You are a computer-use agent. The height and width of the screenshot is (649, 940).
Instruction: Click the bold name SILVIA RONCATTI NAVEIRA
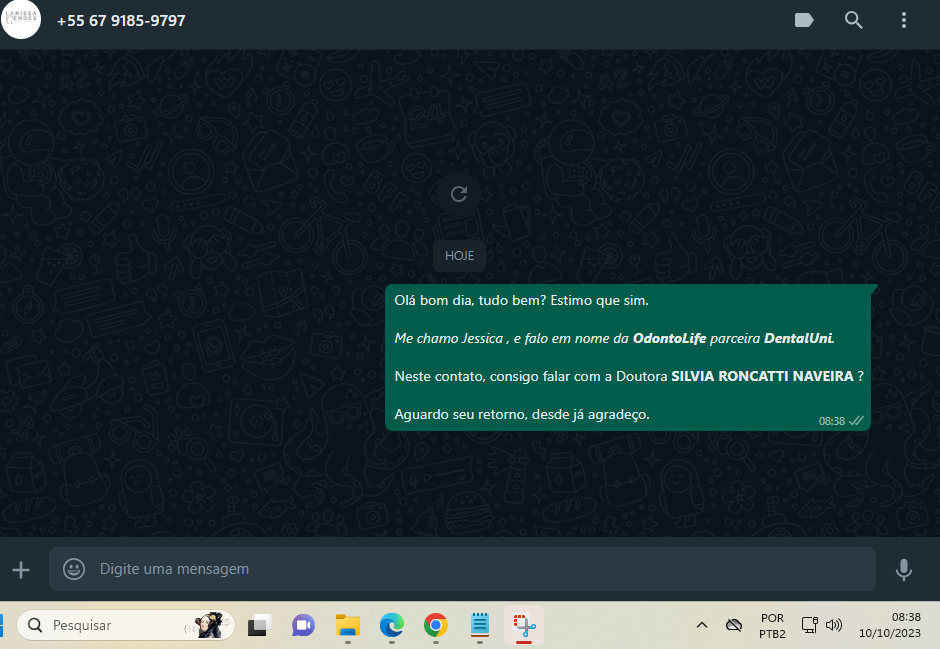[762, 376]
